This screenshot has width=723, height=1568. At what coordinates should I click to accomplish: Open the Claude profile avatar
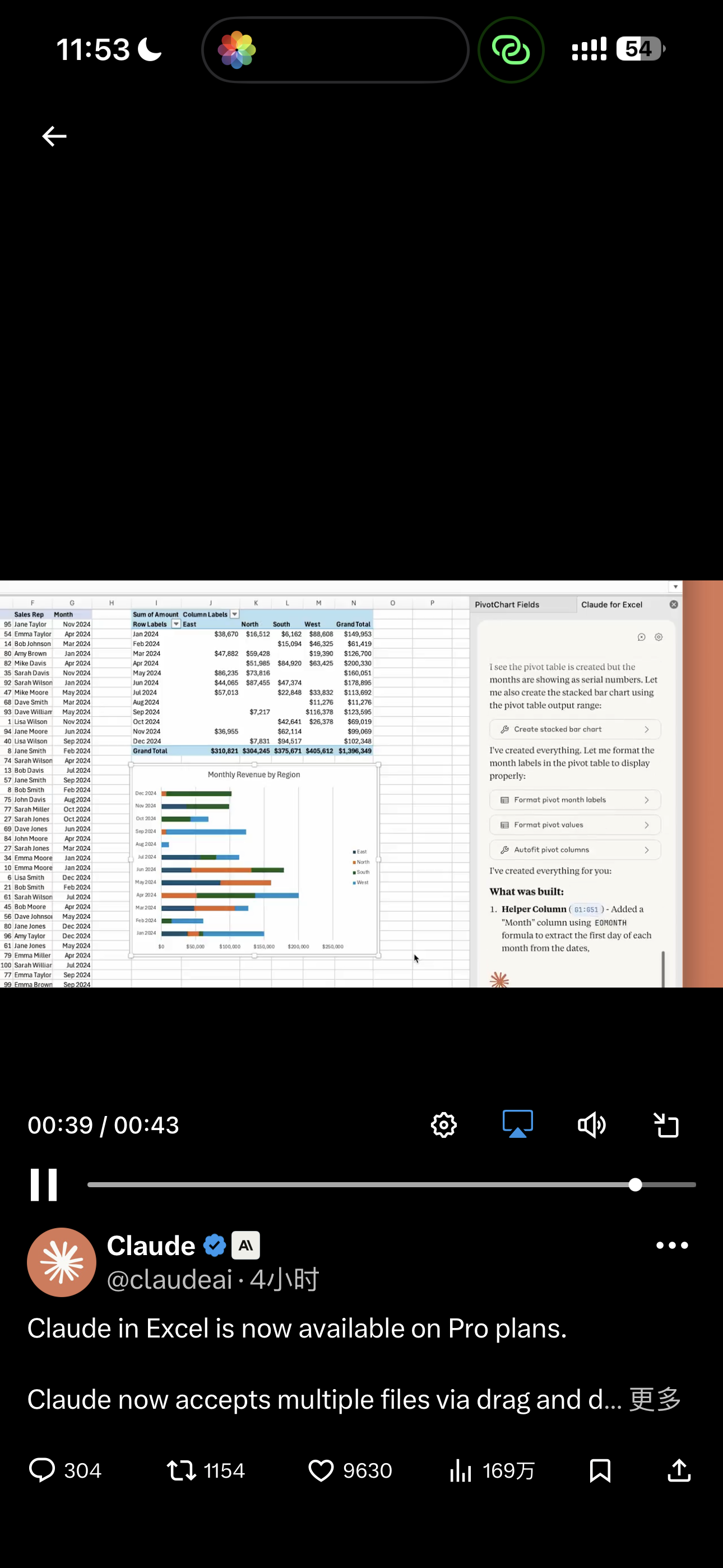click(x=62, y=1262)
